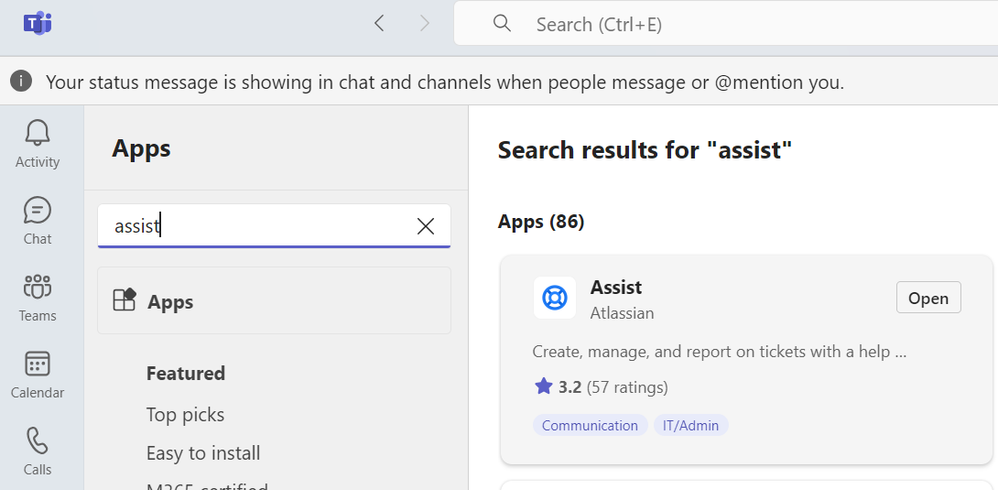
Task: Click the Apps (86) results heading
Action: (541, 221)
